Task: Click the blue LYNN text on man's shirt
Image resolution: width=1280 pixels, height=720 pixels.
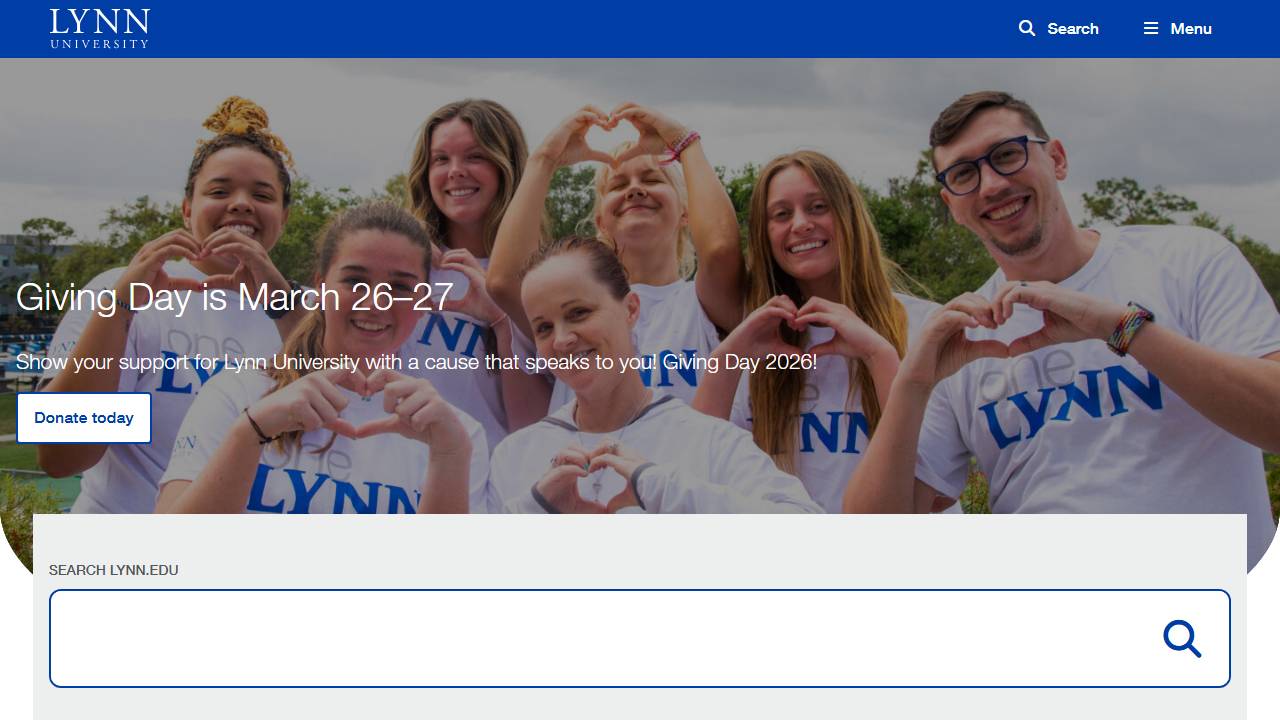Action: click(x=1068, y=406)
